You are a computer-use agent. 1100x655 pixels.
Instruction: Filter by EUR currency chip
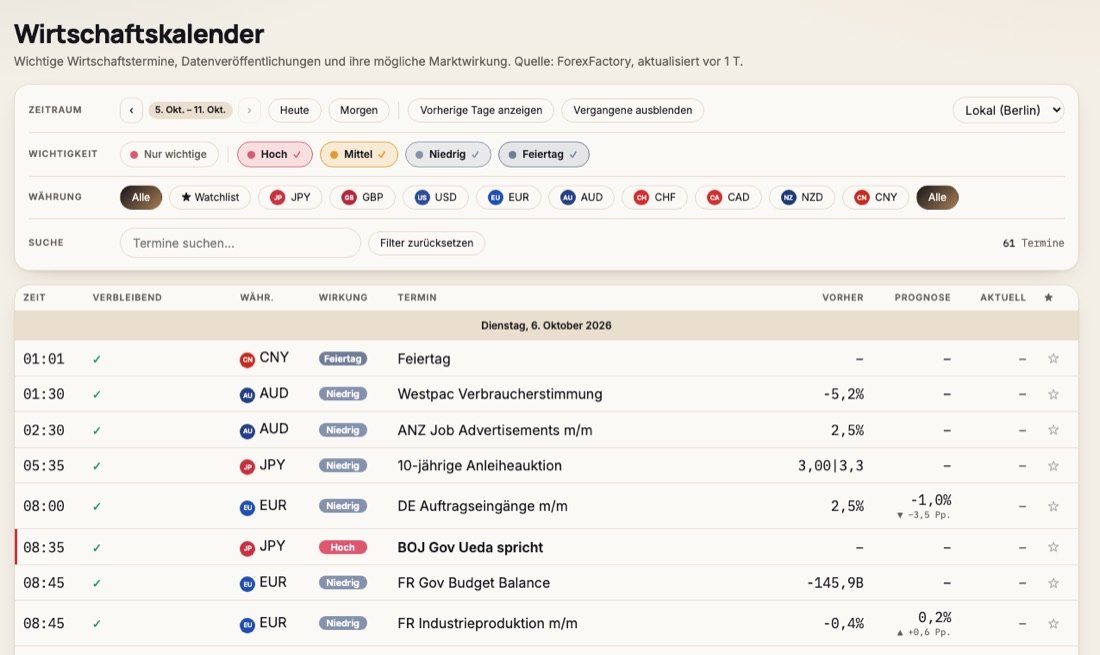coord(509,197)
